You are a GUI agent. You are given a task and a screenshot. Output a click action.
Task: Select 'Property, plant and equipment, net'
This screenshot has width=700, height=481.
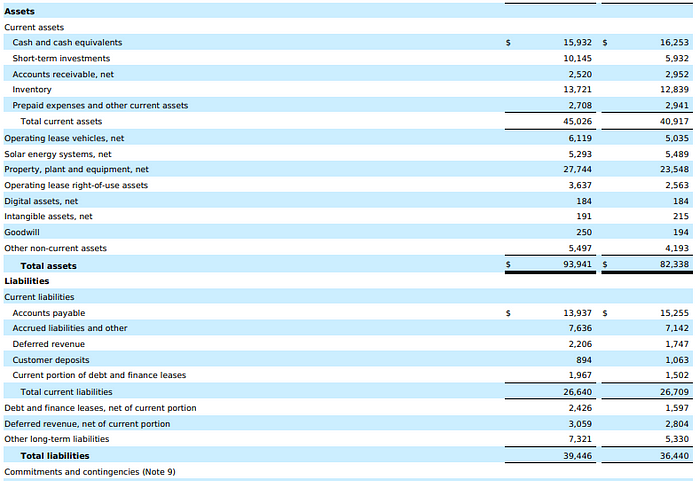[x=76, y=170]
